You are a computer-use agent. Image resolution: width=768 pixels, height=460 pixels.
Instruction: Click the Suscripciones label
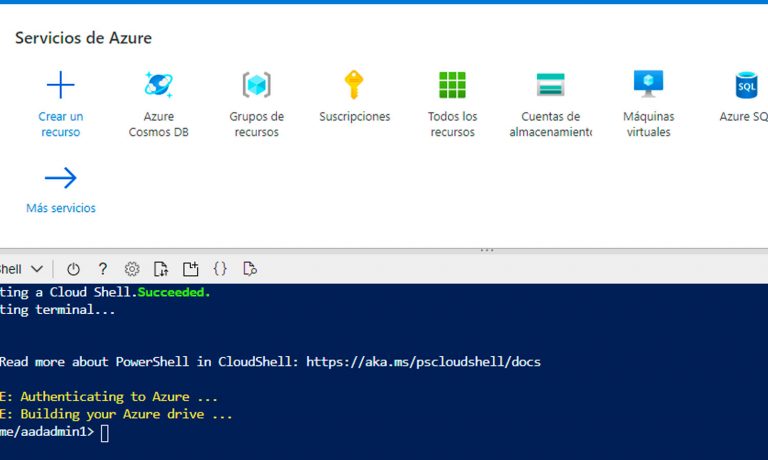tap(355, 117)
